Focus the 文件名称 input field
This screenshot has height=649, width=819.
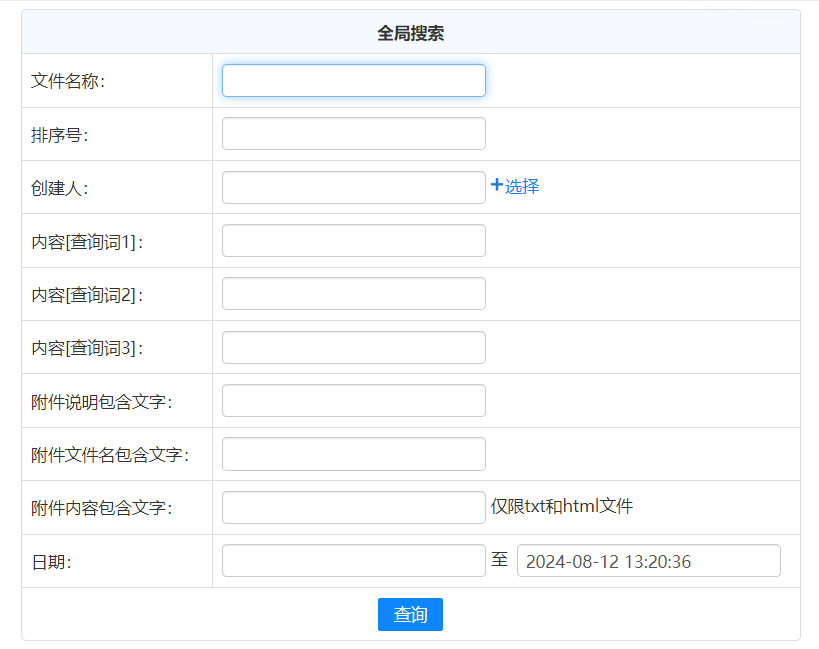click(353, 81)
